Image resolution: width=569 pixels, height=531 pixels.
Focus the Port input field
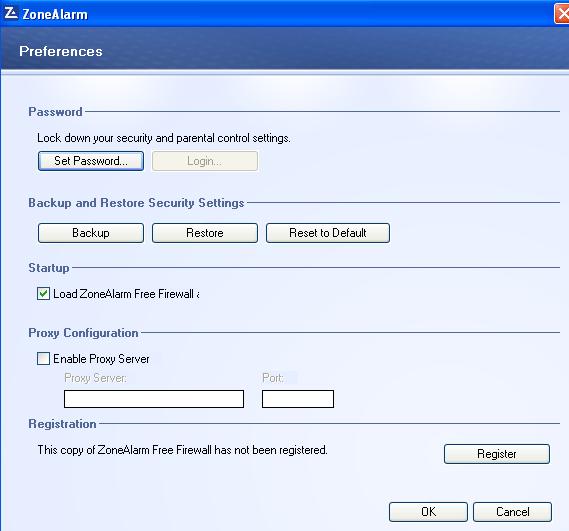298,399
